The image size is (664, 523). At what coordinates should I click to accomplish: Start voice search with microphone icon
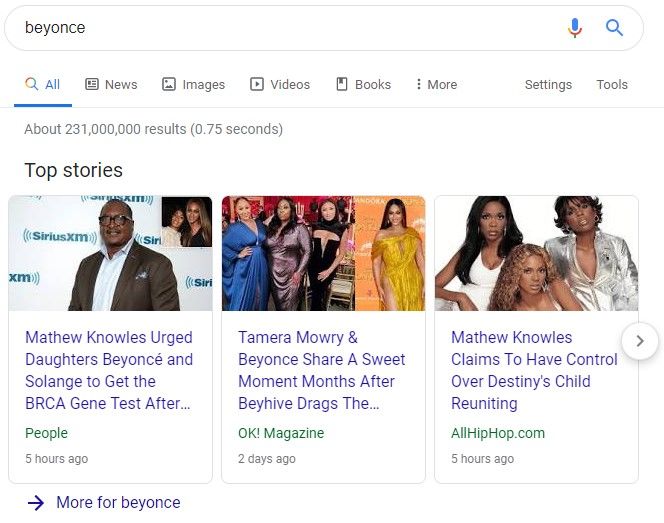(x=575, y=28)
